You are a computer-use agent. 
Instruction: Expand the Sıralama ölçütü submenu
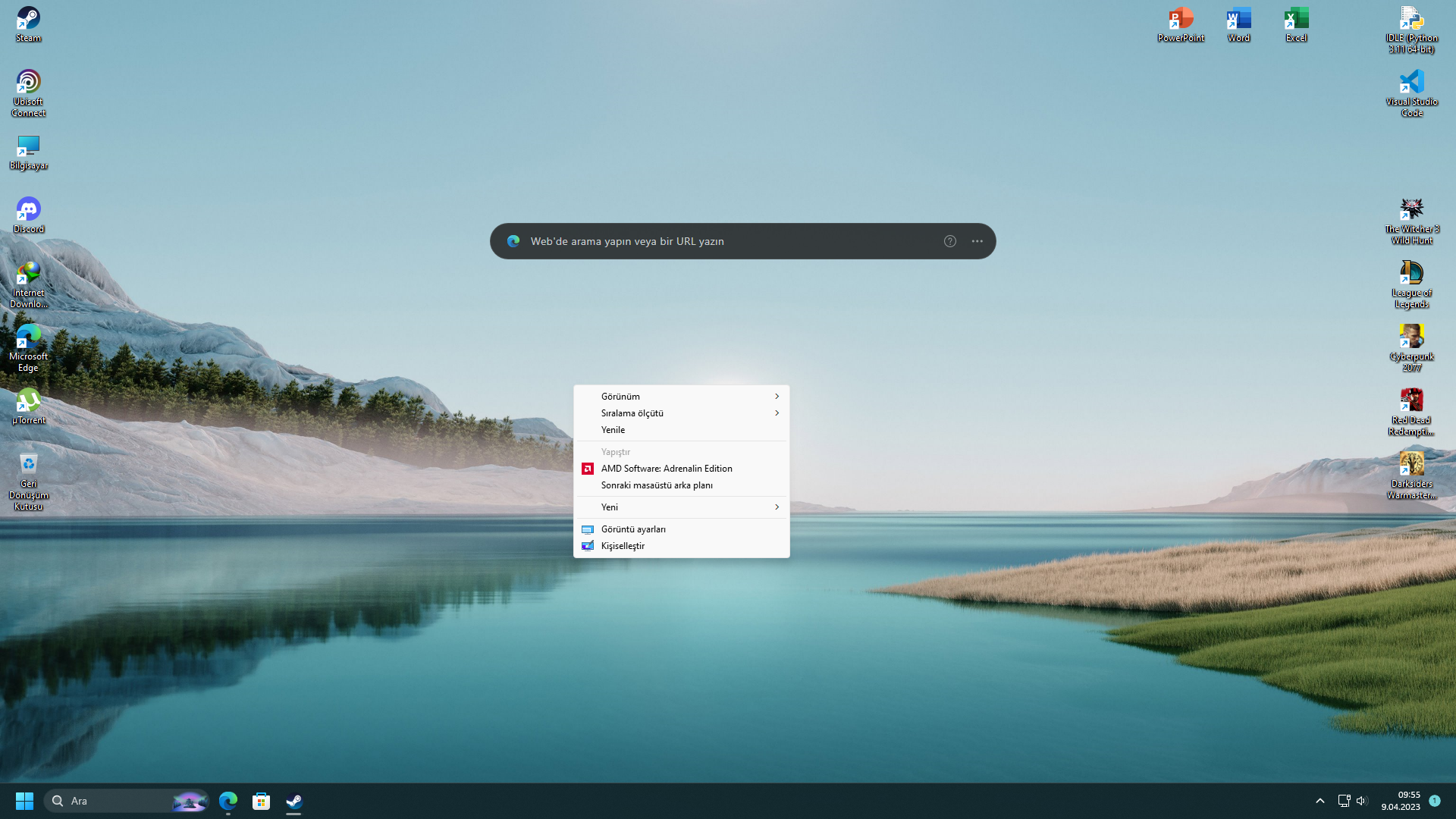[x=777, y=413]
